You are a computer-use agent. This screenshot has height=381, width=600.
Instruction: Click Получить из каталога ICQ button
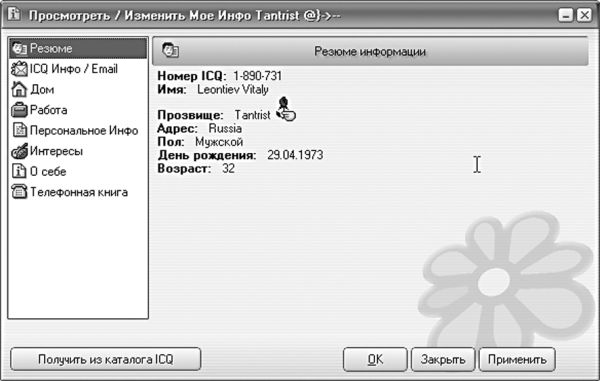[x=106, y=359]
